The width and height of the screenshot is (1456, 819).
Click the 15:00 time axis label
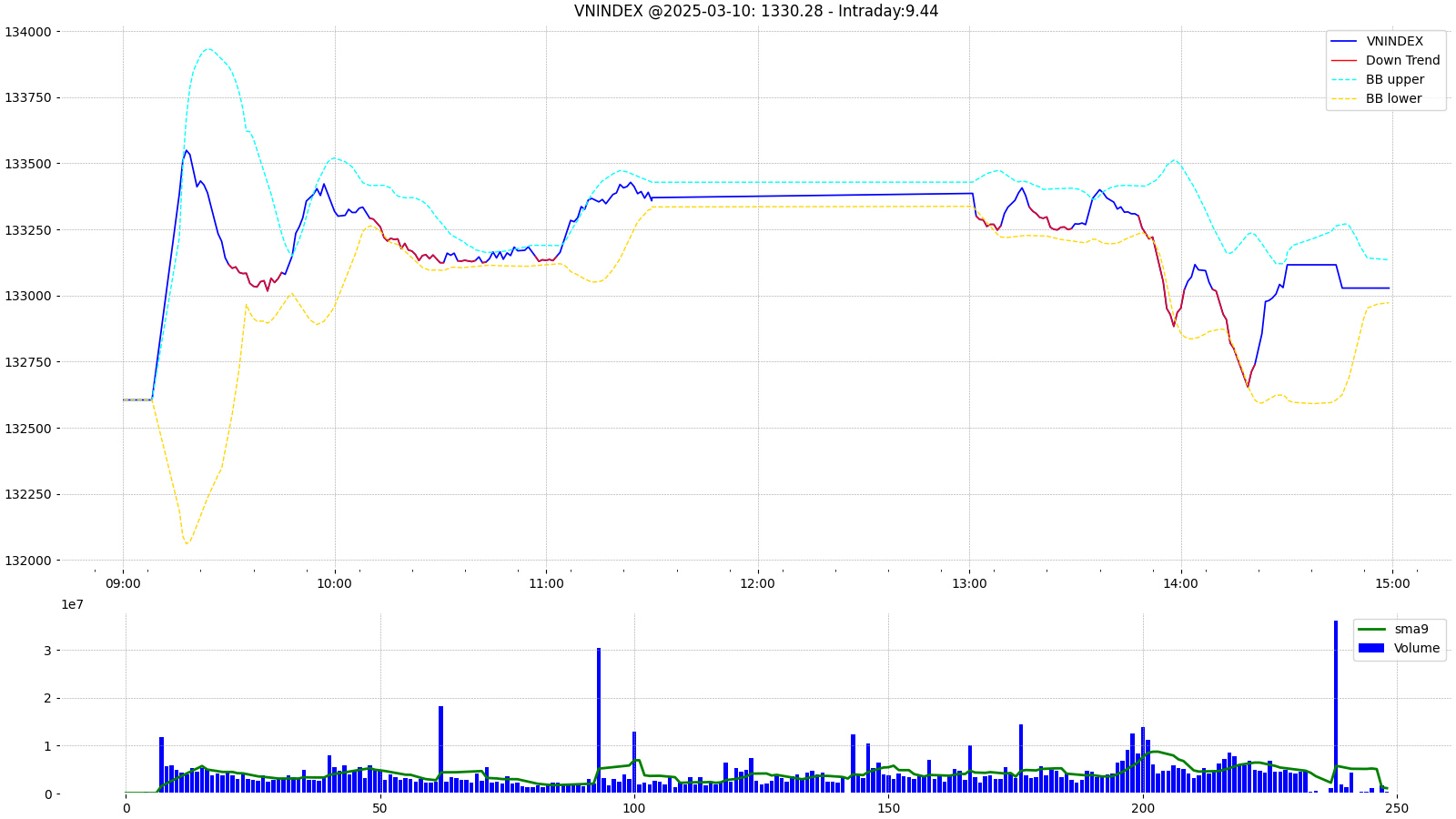pyautogui.click(x=1392, y=584)
